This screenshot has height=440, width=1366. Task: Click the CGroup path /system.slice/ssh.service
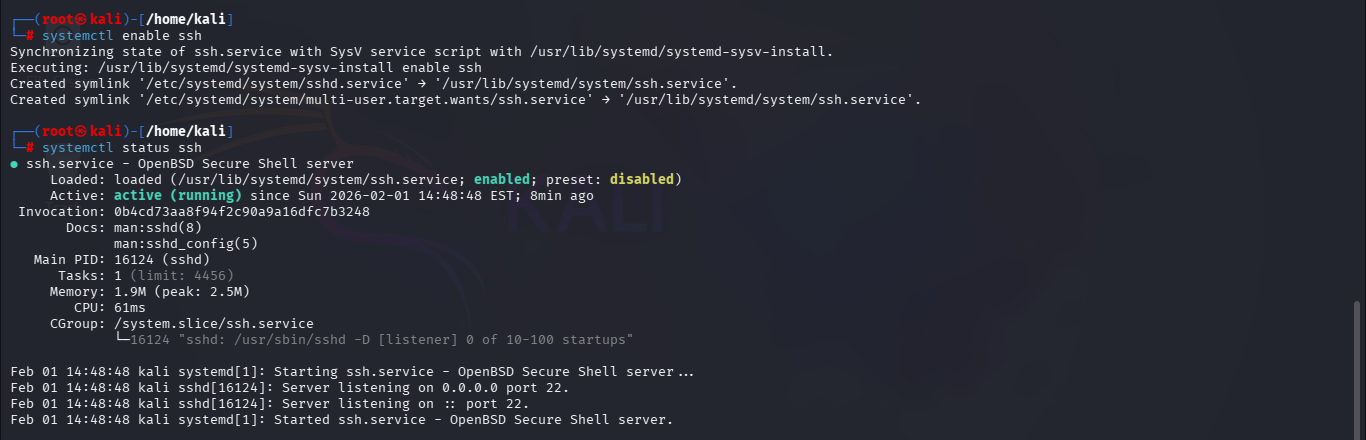214,323
